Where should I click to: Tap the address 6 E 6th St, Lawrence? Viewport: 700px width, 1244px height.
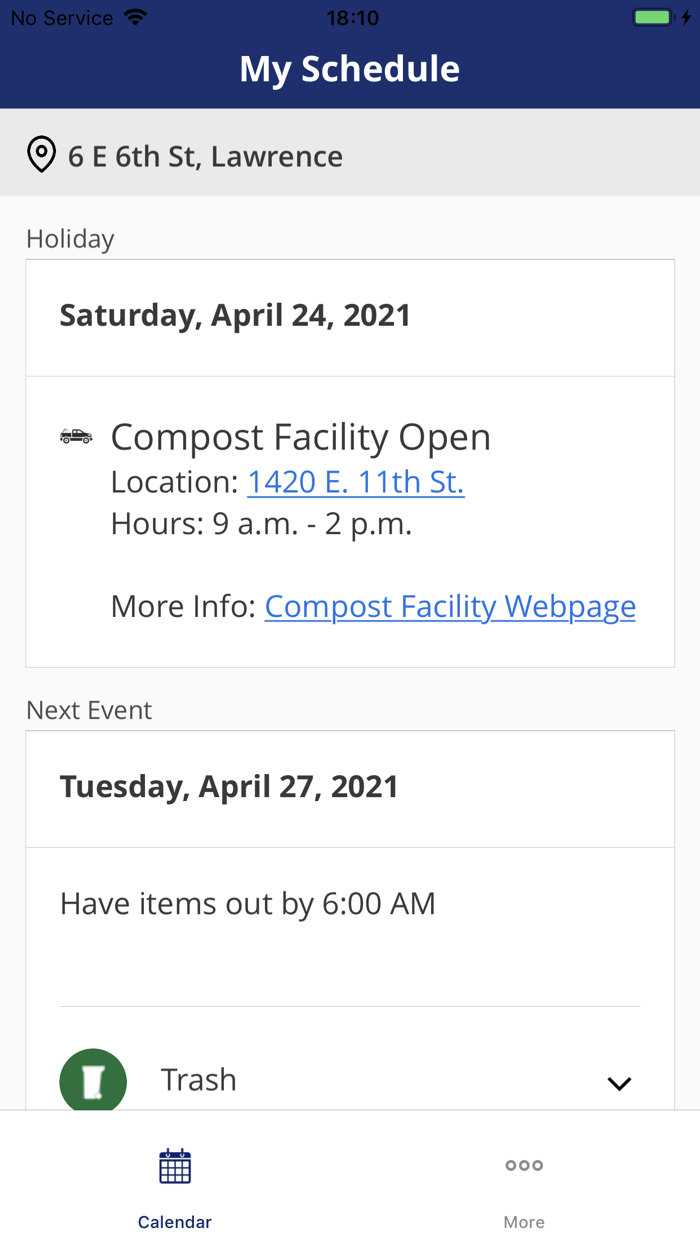[205, 155]
